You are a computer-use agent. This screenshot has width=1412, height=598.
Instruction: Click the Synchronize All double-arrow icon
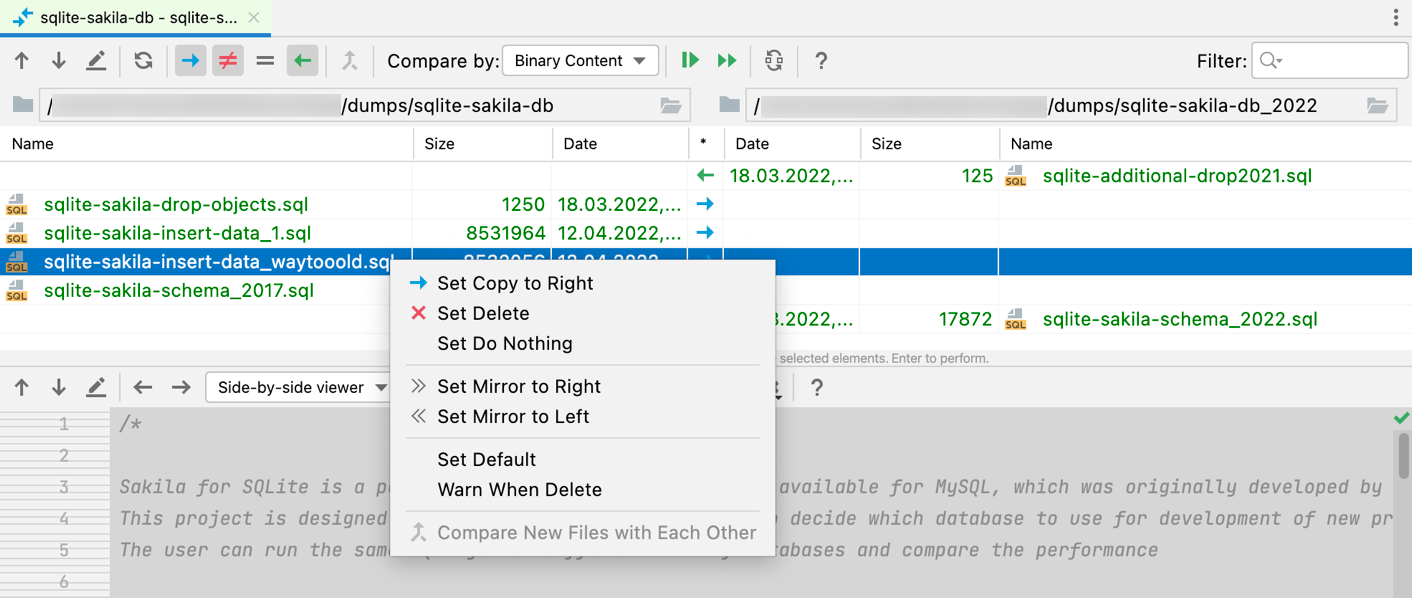click(x=727, y=60)
